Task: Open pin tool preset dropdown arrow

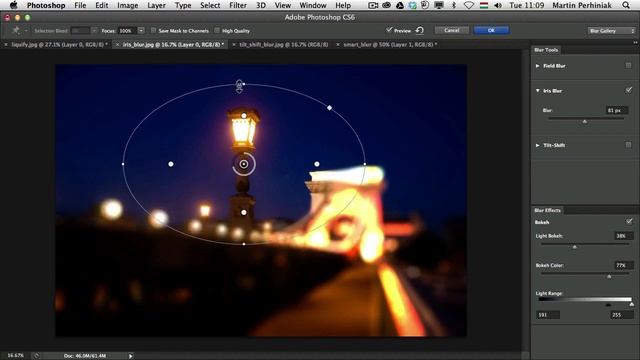Action: (x=26, y=31)
